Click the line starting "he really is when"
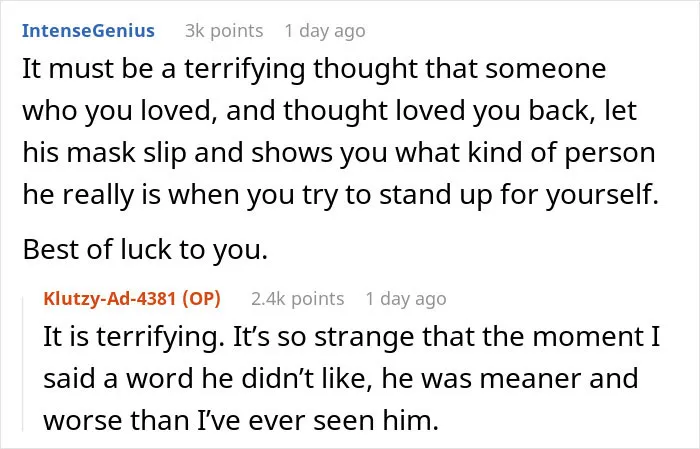Viewport: 700px width, 449px height. pyautogui.click(x=341, y=195)
